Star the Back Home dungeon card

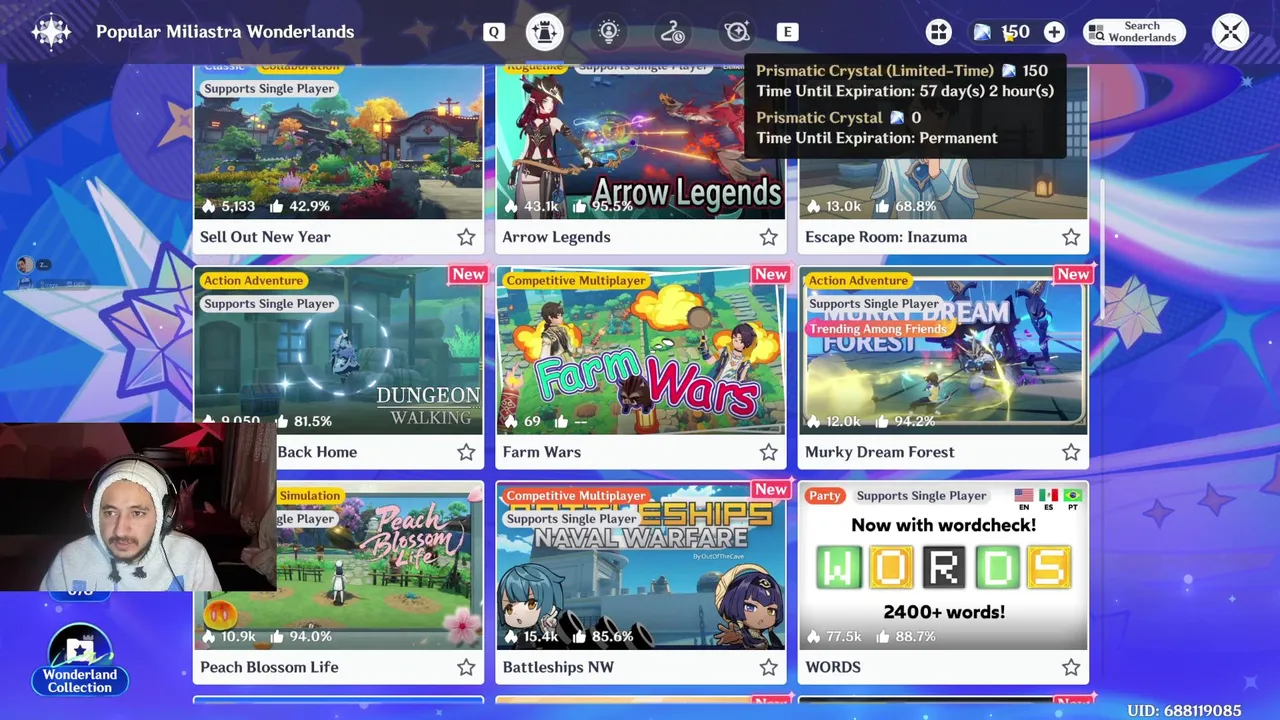[466, 452]
